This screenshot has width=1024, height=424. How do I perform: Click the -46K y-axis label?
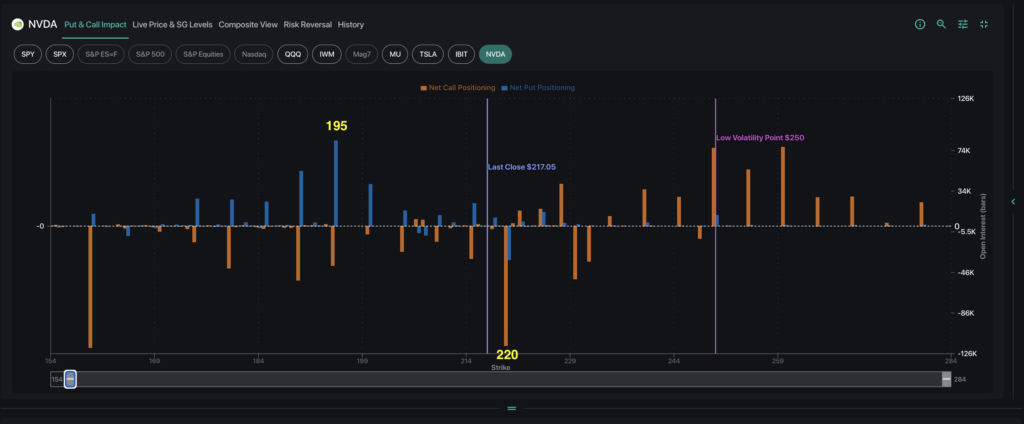coord(966,272)
